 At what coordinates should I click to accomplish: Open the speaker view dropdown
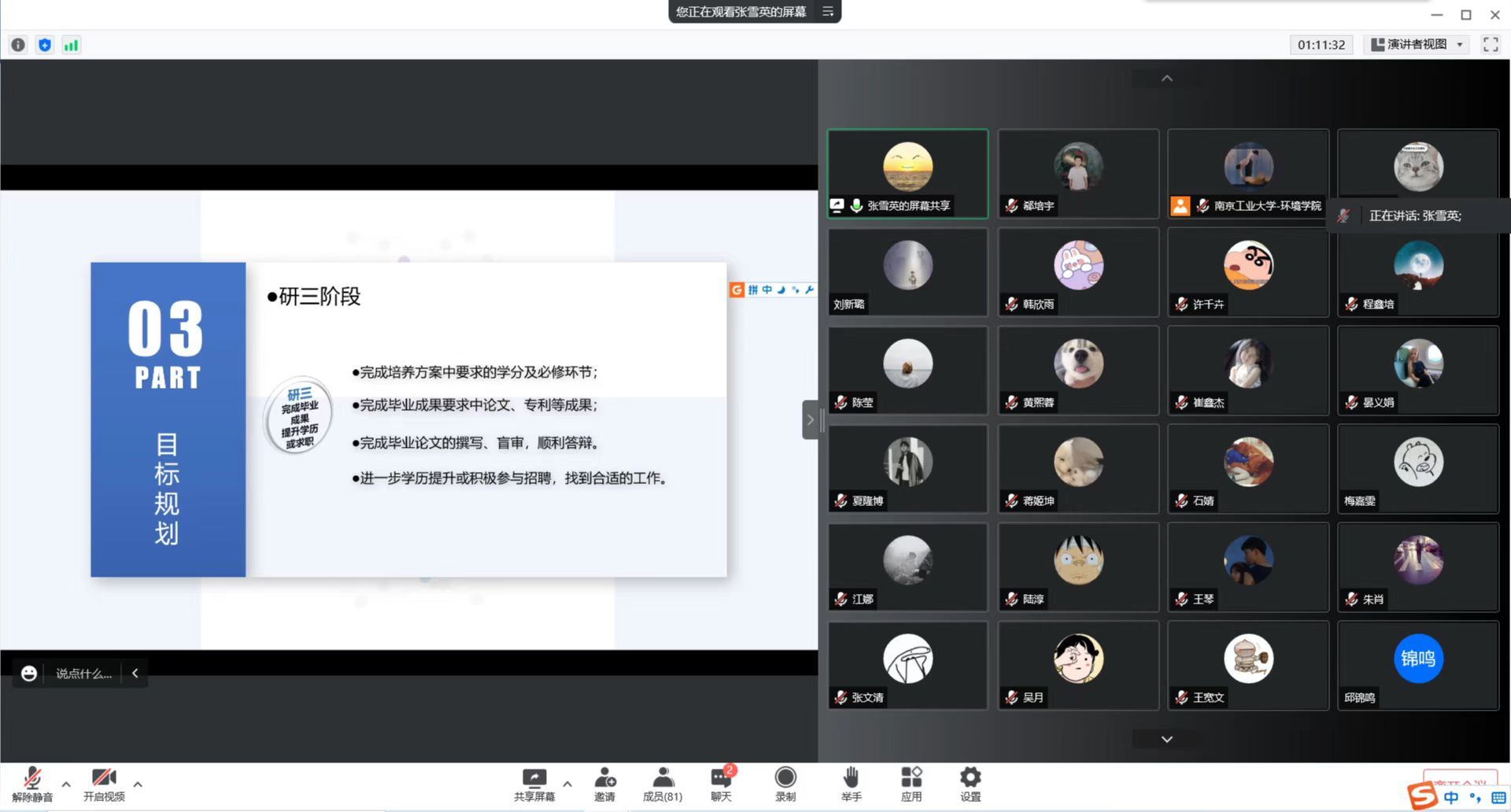tap(1417, 45)
